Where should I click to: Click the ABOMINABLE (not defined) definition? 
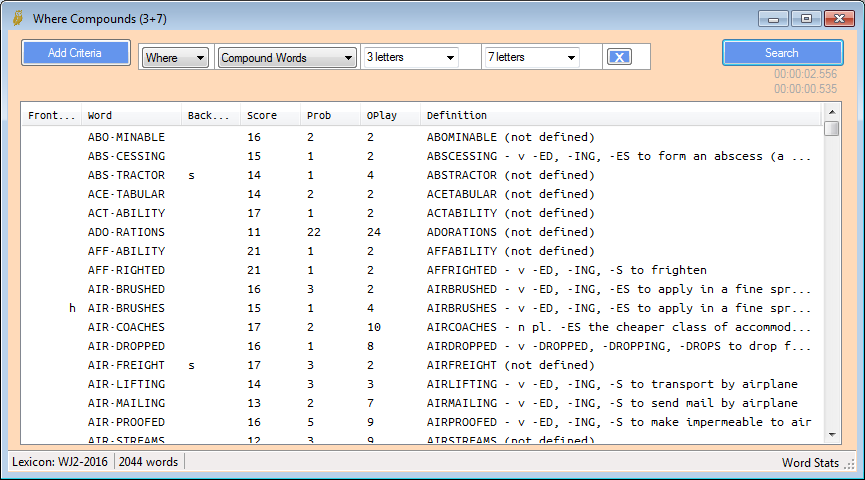point(511,137)
